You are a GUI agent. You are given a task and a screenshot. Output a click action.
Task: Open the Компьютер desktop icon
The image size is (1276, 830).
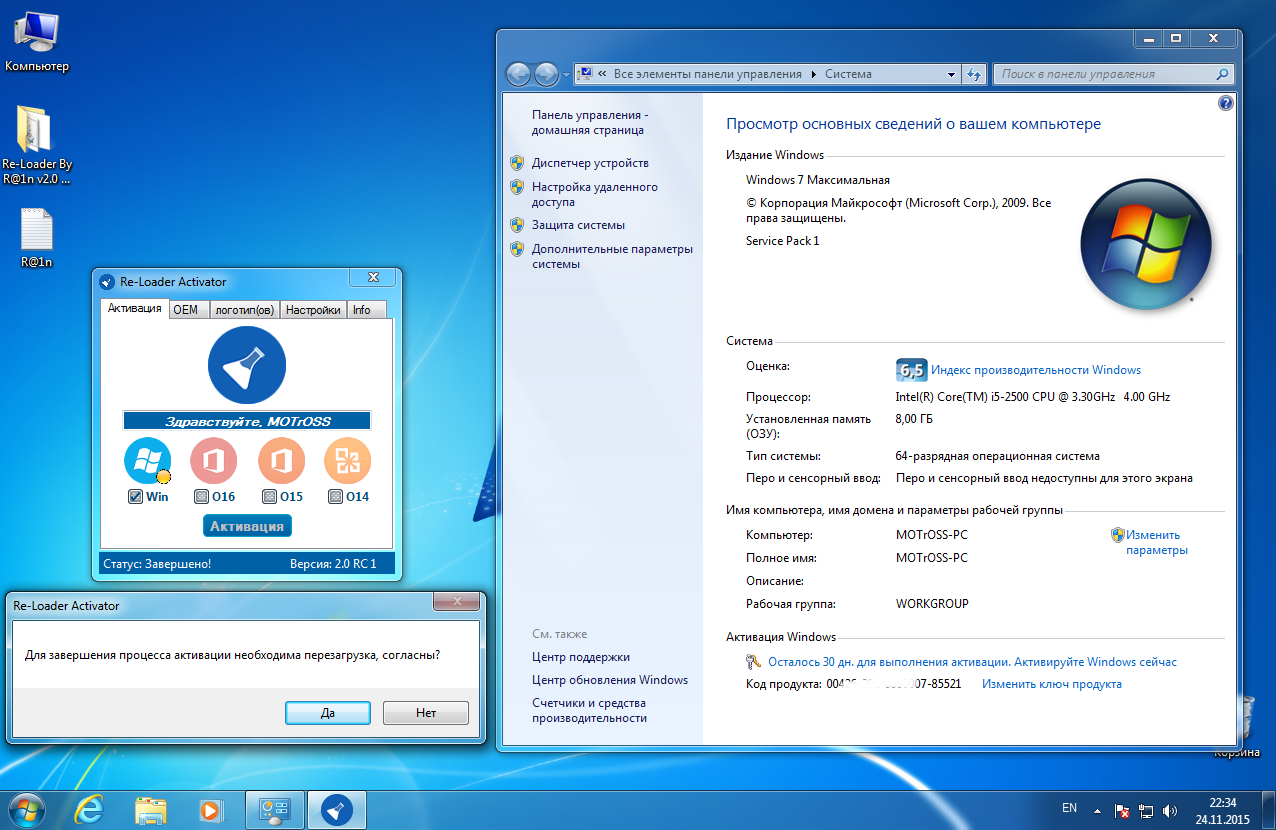pos(37,40)
